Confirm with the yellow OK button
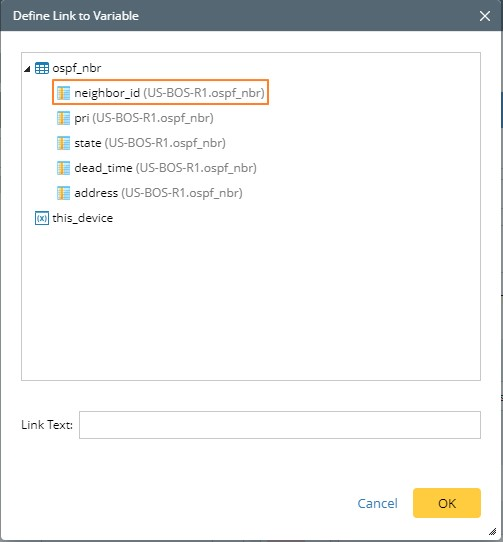Image resolution: width=503 pixels, height=542 pixels. click(447, 503)
